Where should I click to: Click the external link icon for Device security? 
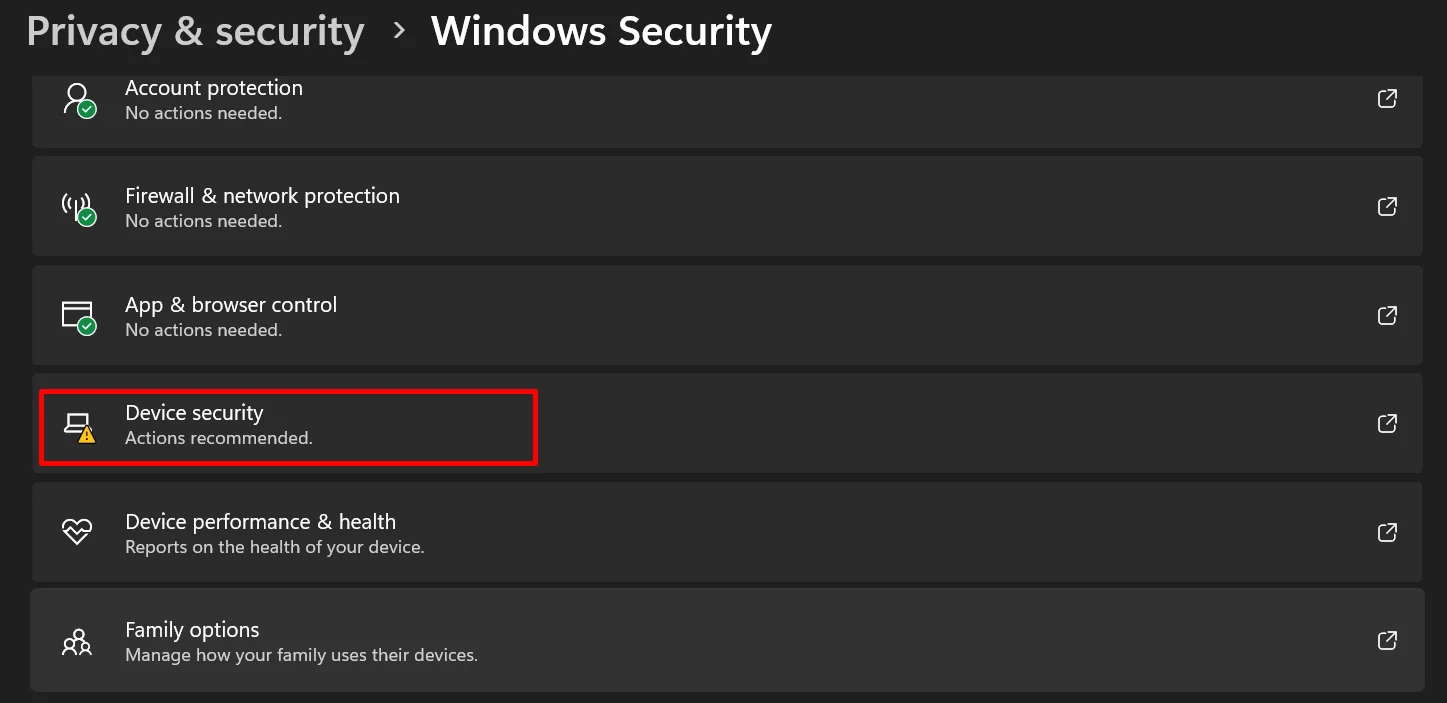[1387, 423]
